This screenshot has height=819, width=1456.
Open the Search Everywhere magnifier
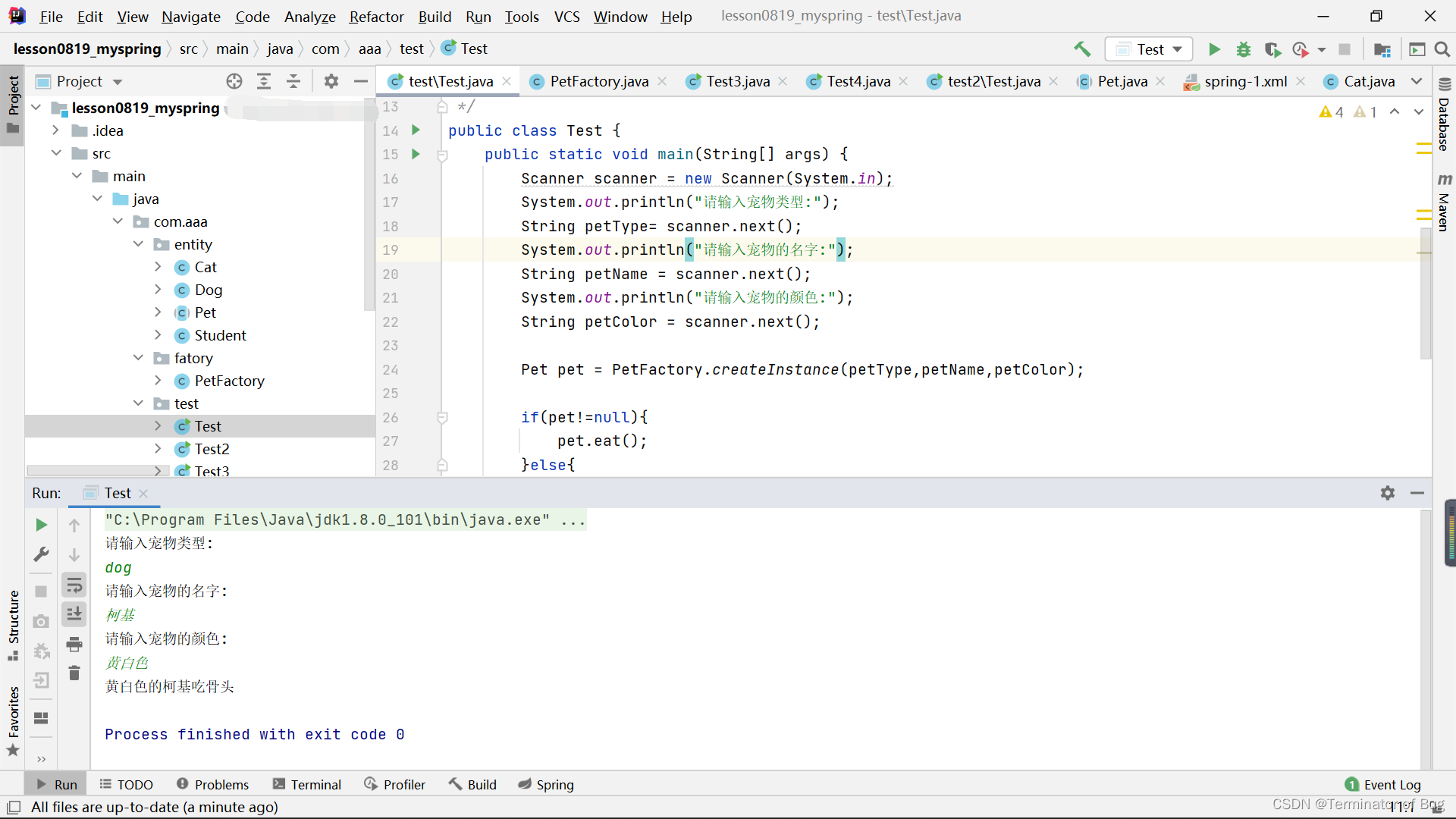[1442, 49]
